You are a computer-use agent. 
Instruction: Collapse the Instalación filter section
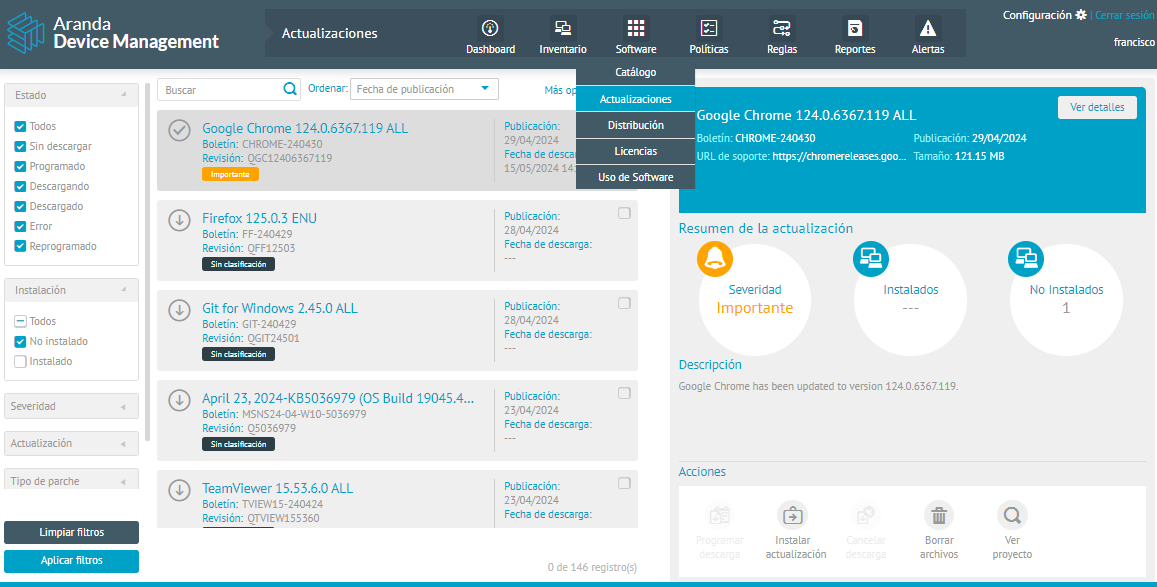(72, 290)
